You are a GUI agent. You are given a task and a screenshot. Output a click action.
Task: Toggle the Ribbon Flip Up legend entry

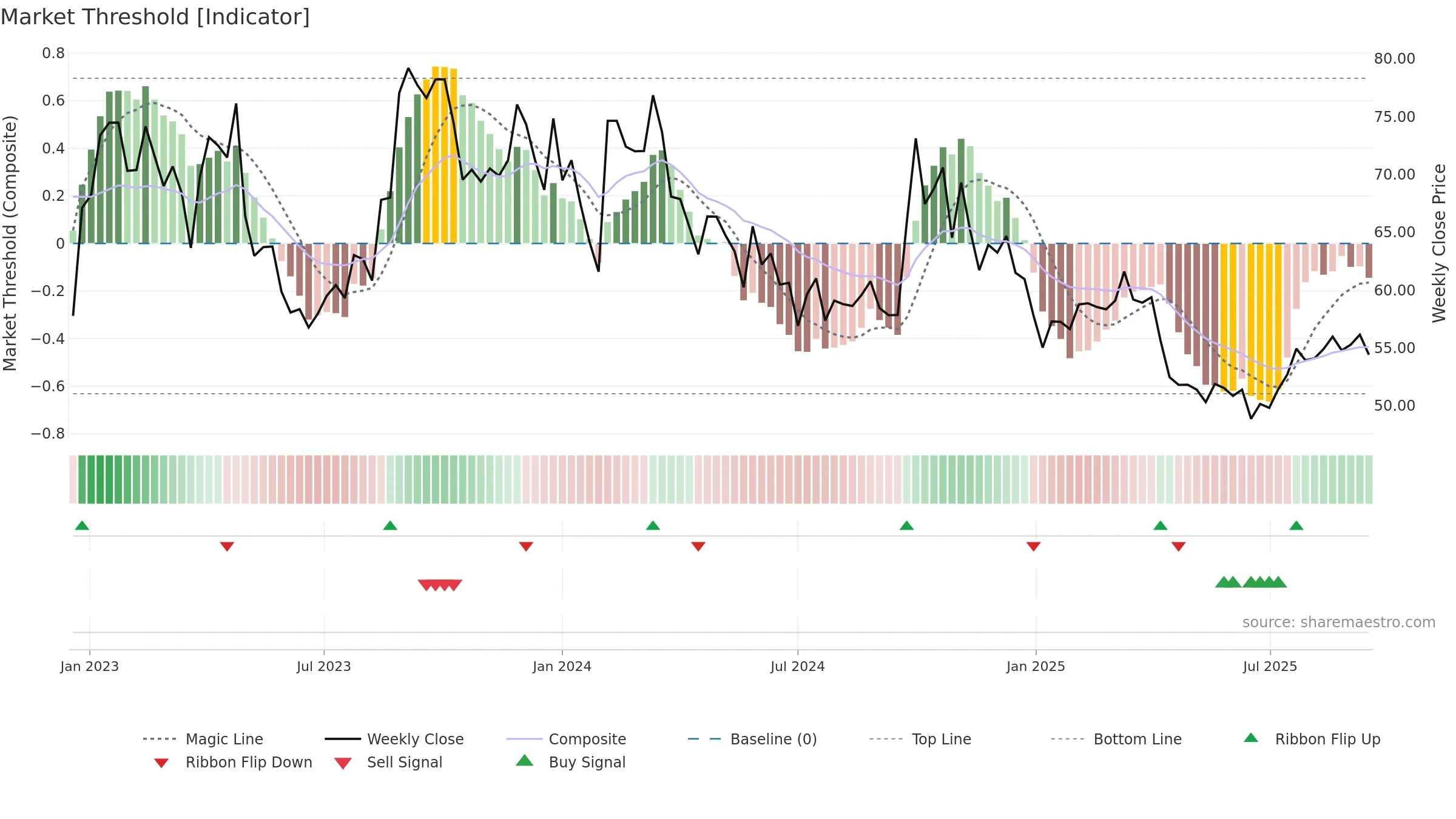tap(1312, 739)
